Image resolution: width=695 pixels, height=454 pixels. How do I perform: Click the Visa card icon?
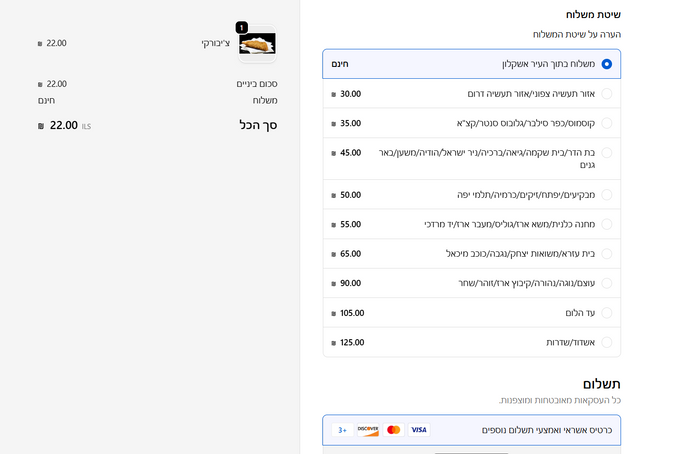(x=419, y=430)
